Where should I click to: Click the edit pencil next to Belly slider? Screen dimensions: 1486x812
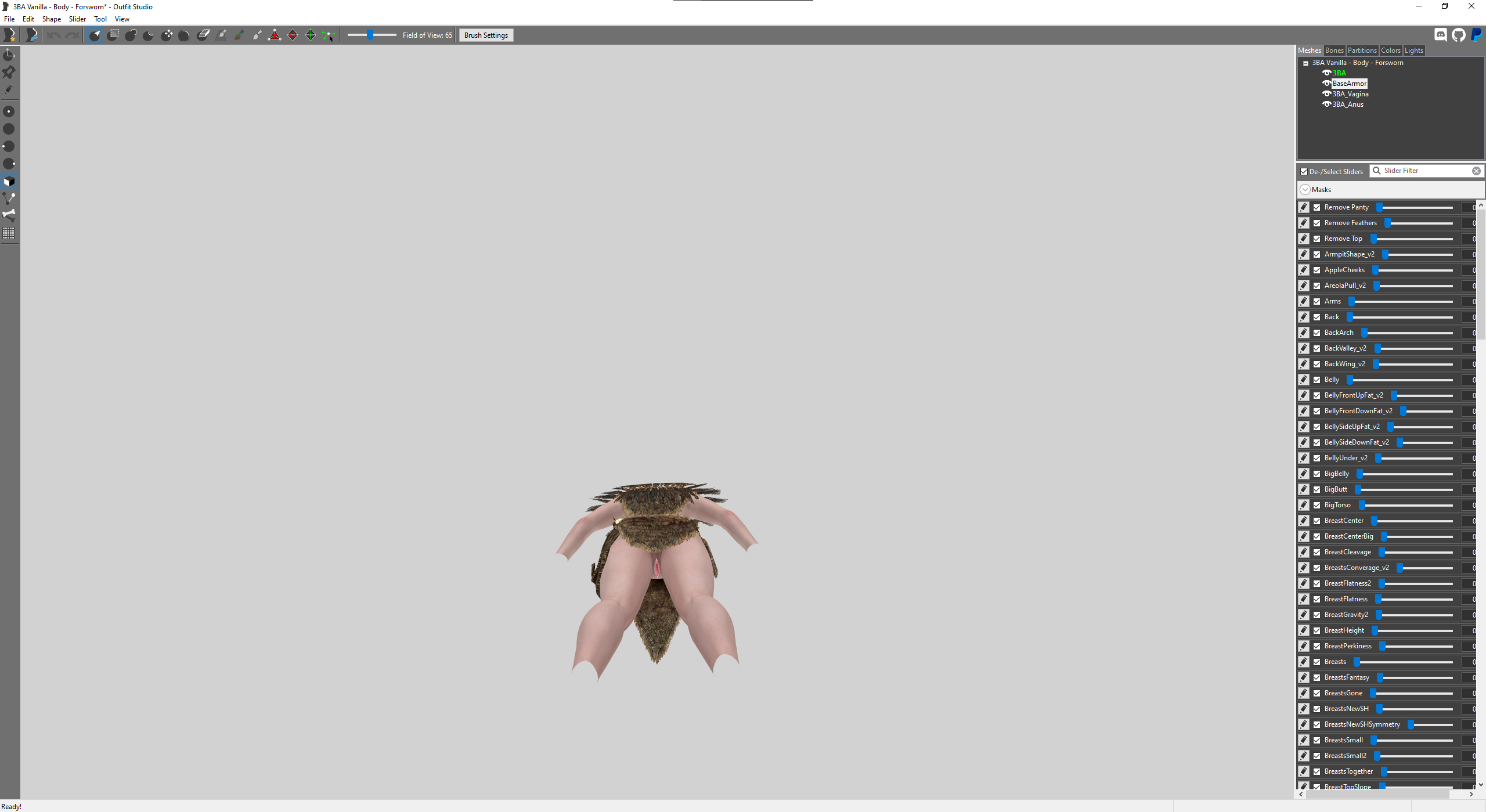(x=1304, y=380)
